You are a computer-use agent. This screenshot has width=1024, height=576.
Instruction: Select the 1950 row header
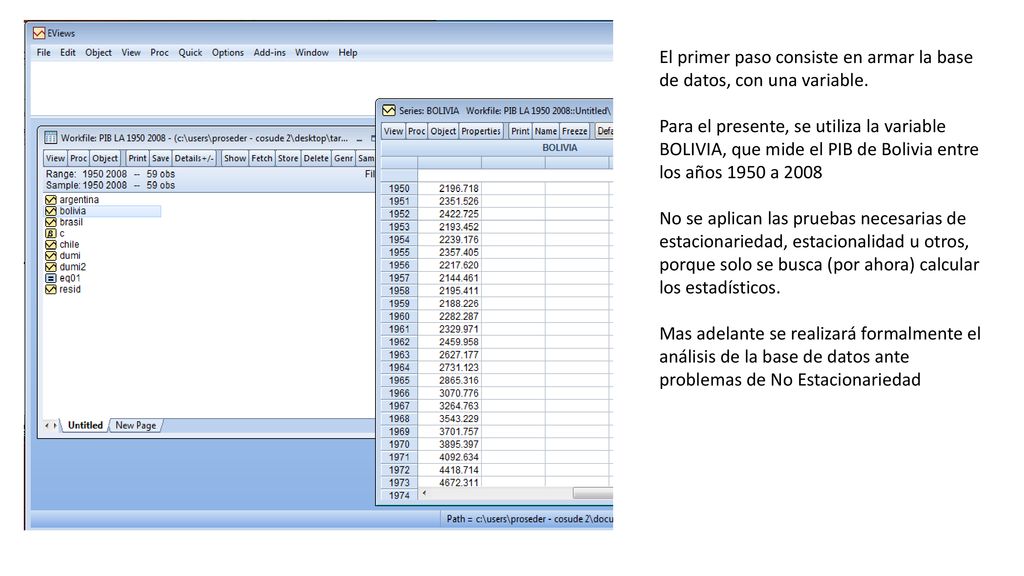(x=399, y=188)
